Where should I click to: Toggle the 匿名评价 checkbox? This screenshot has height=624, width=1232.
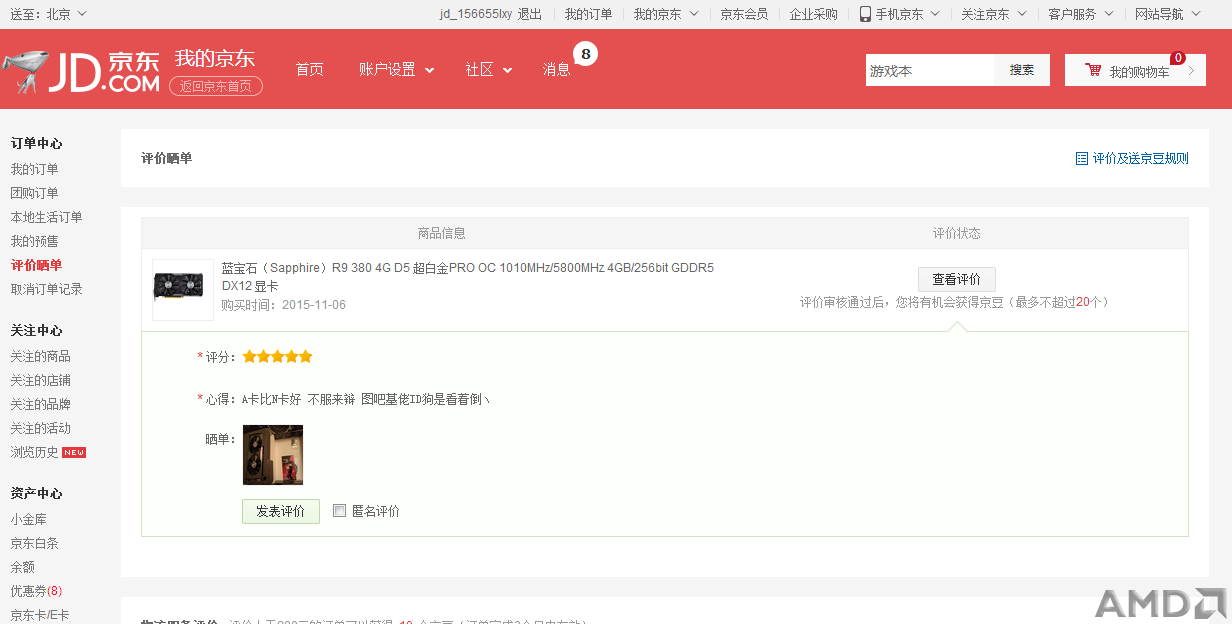tap(339, 510)
